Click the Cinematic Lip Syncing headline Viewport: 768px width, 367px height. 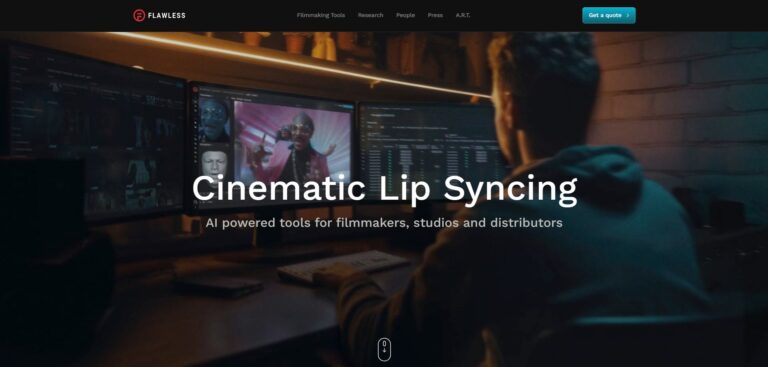pos(384,189)
